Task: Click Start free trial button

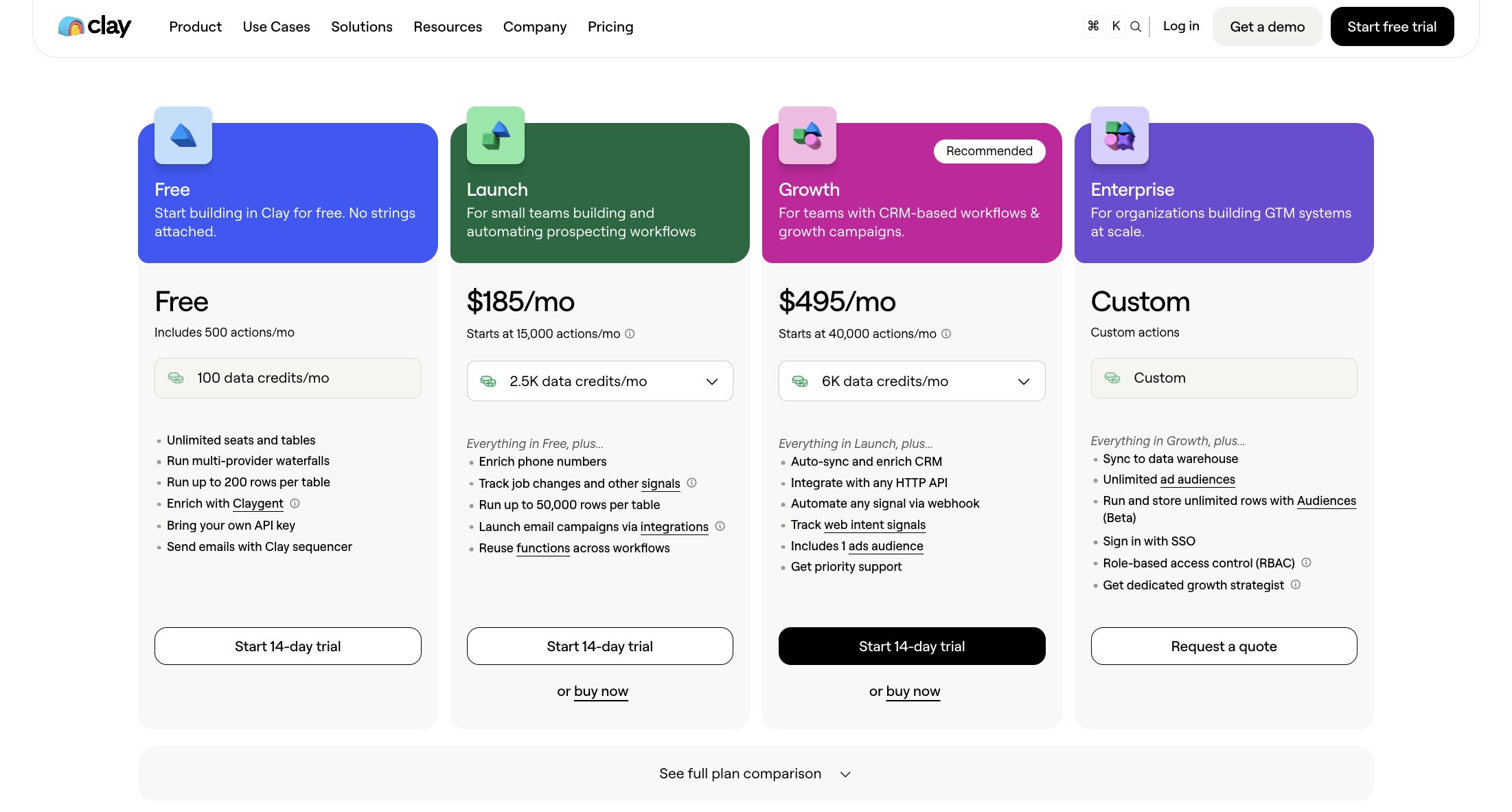Action: (1392, 27)
